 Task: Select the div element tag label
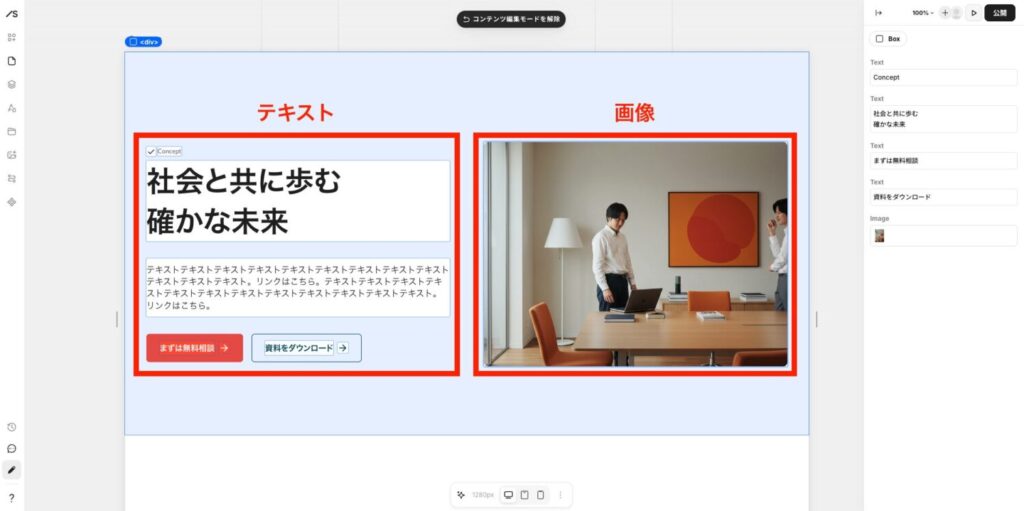tap(143, 42)
